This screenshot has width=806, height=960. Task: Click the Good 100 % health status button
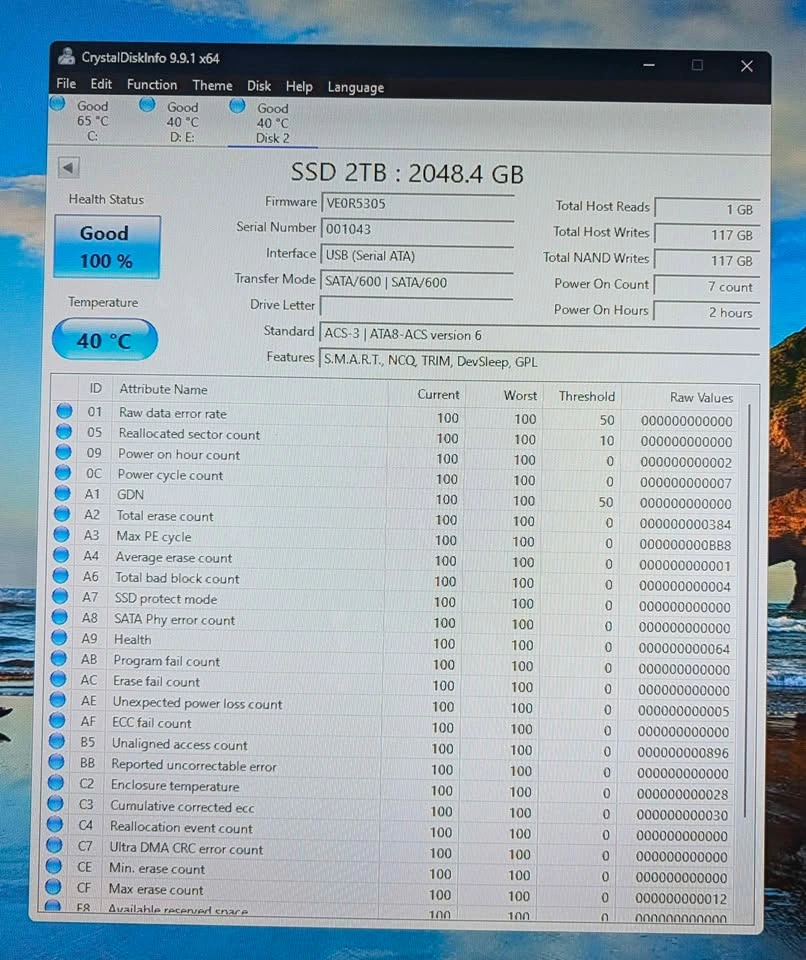tap(107, 247)
